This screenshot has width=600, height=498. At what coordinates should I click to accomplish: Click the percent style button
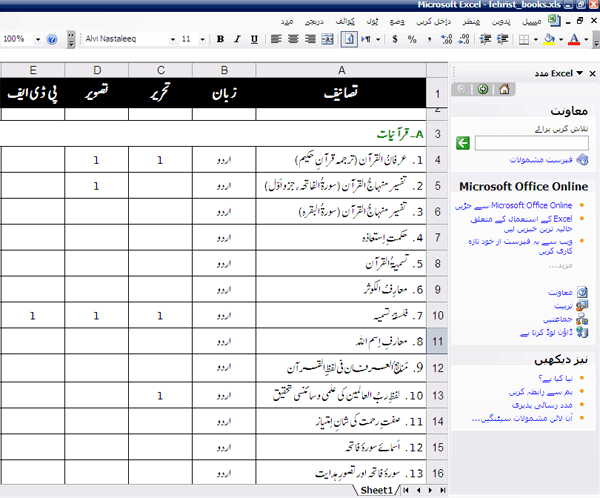pyautogui.click(x=414, y=39)
